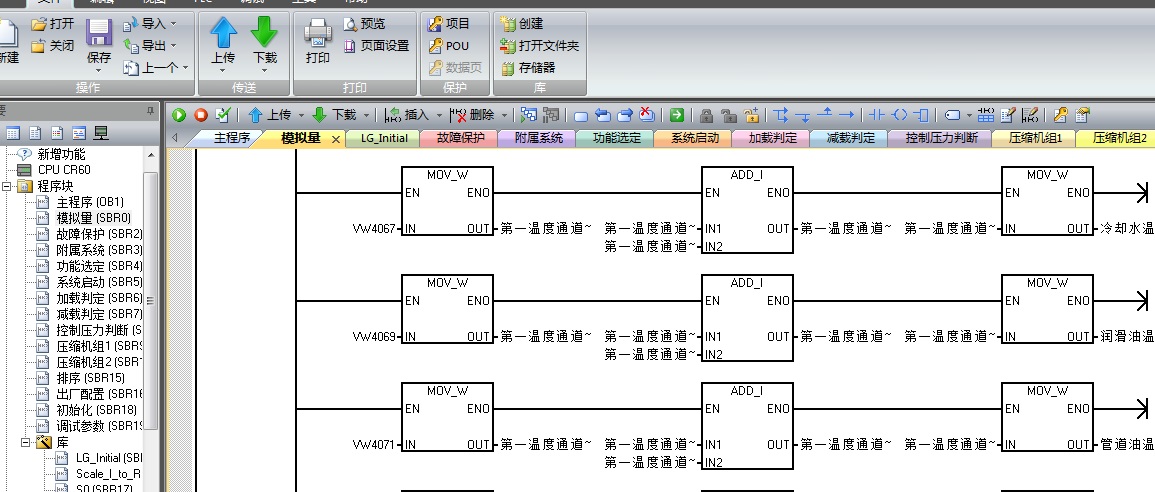Collapse the 程序块 tree node
Screen dimensions: 1155x492
click(9, 186)
